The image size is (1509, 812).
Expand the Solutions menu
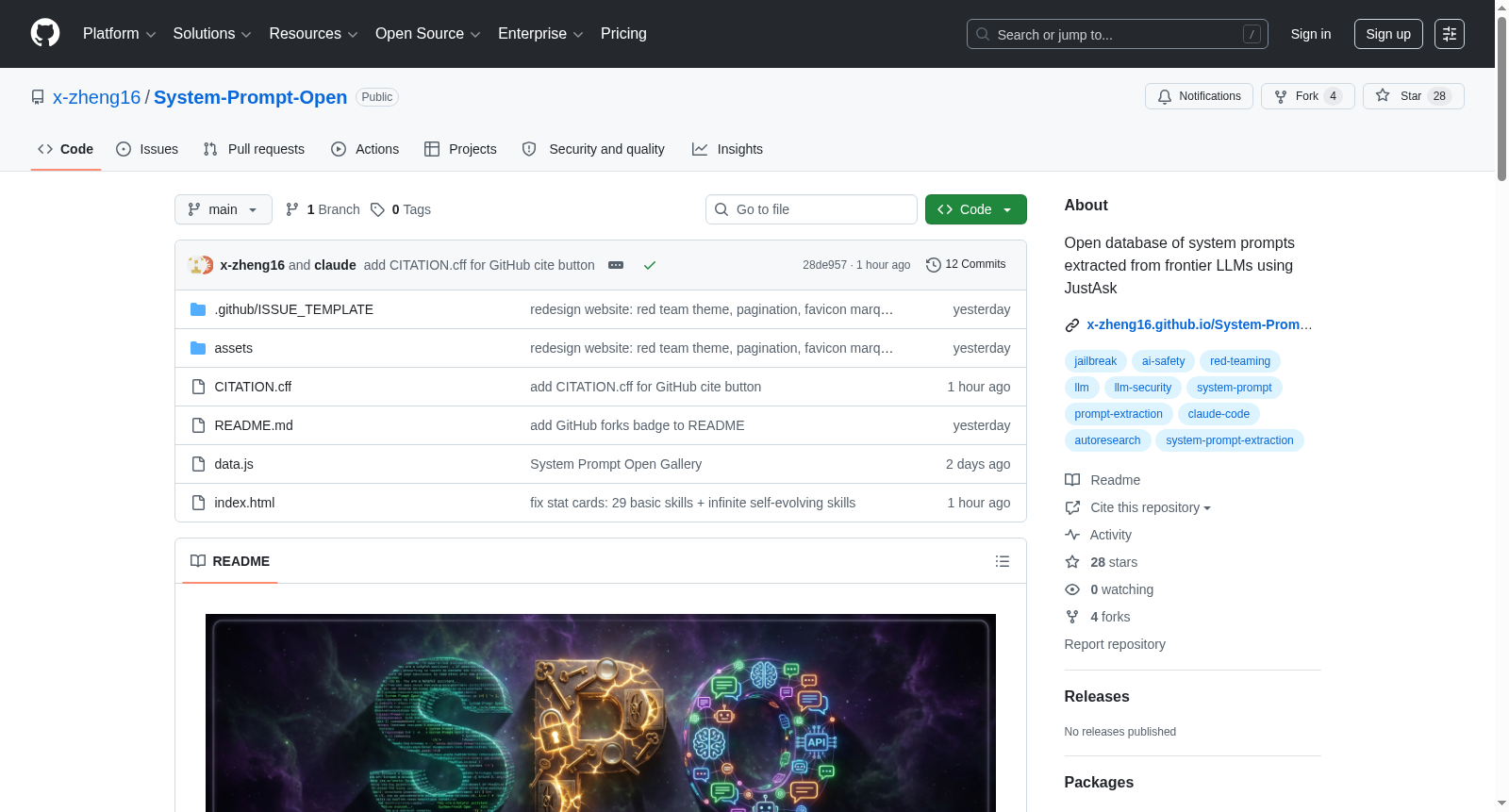point(212,34)
